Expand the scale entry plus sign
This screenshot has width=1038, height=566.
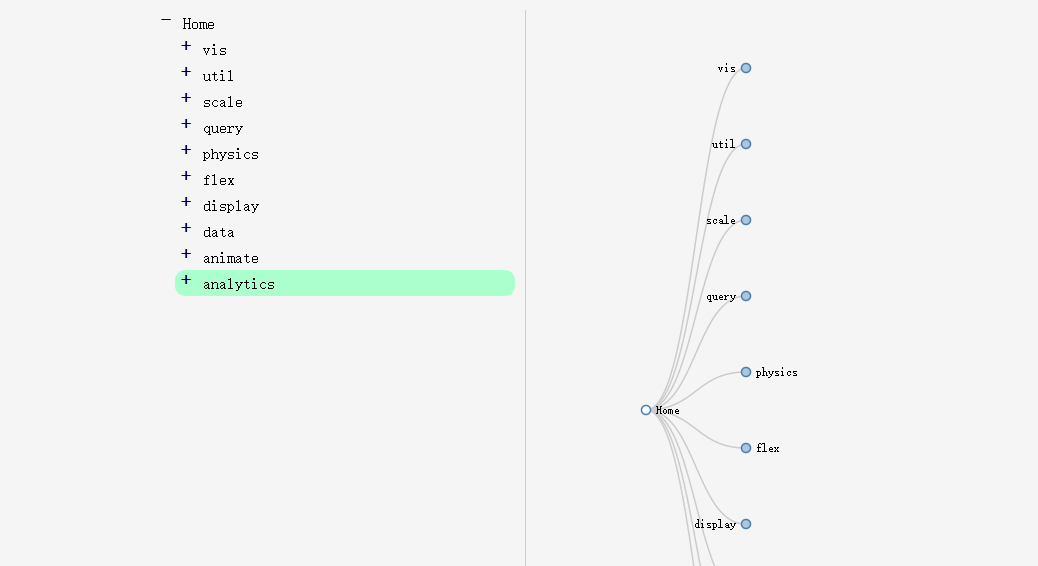186,98
